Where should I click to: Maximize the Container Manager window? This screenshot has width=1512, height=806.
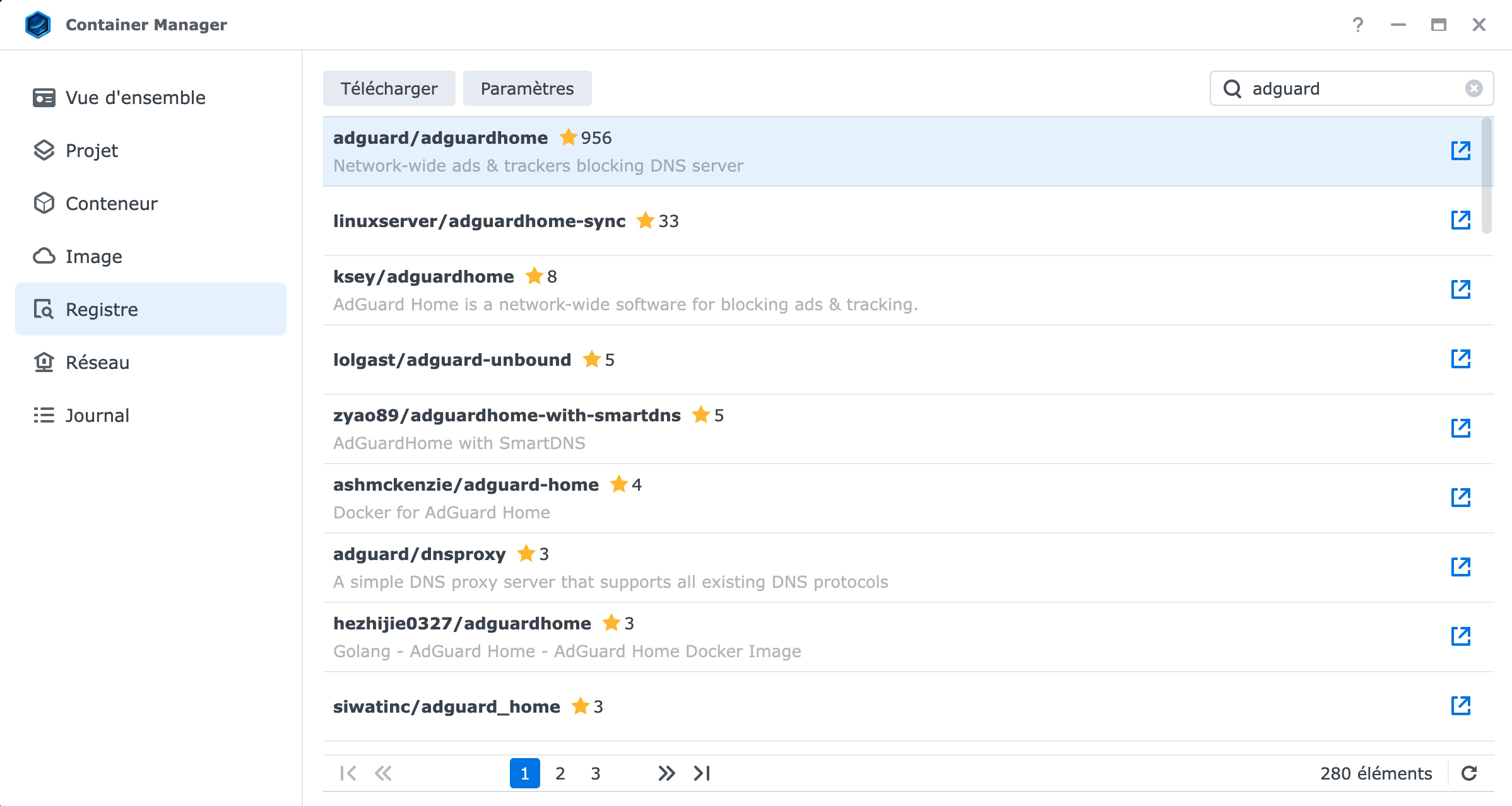[x=1439, y=25]
